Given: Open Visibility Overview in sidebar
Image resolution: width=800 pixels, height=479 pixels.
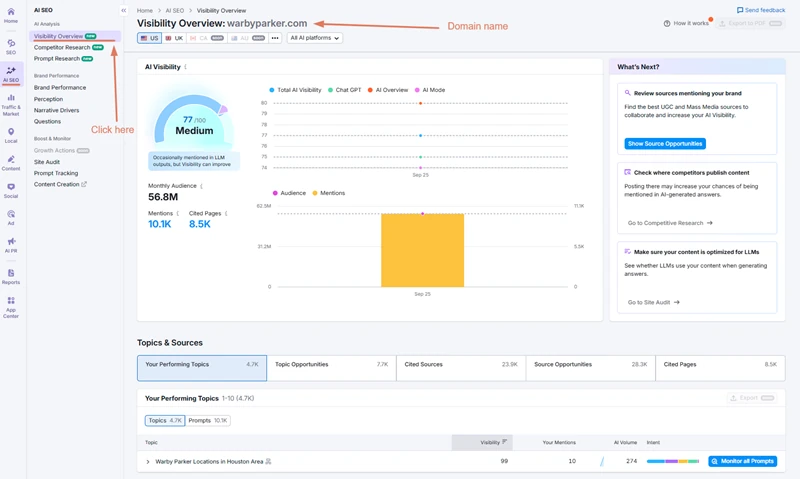Looking at the screenshot, I should click(x=75, y=36).
